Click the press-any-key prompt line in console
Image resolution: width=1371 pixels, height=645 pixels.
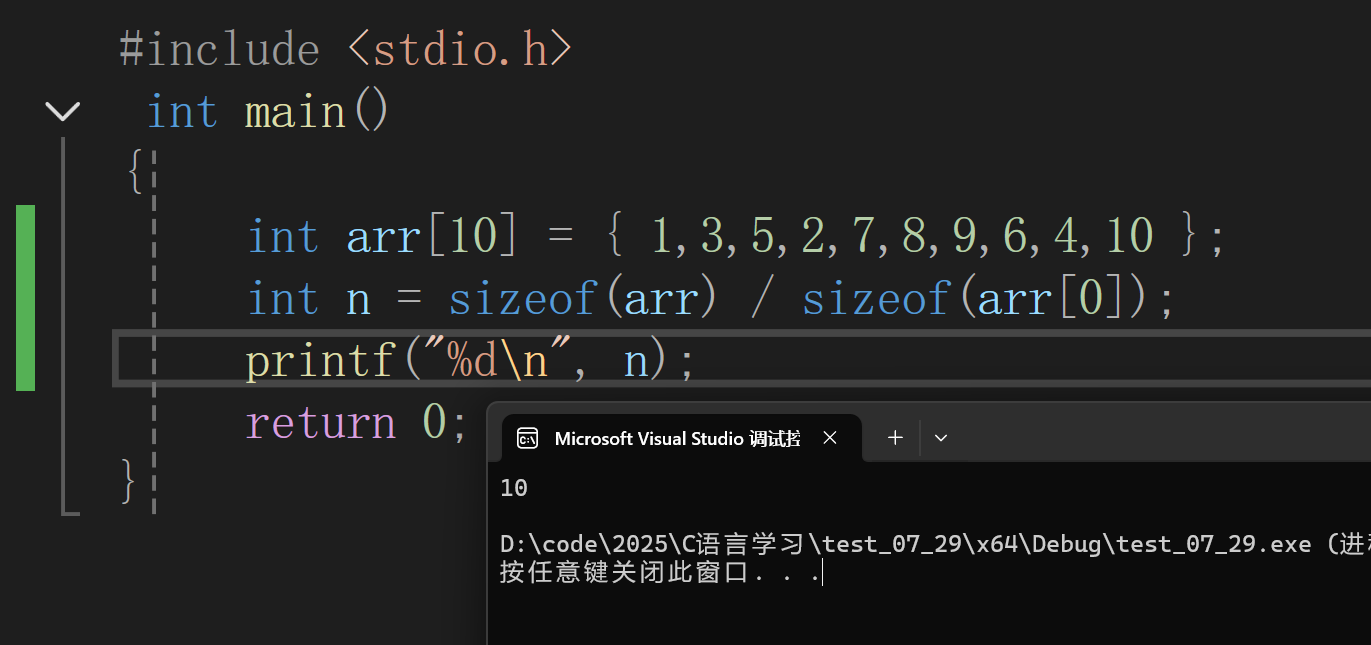click(x=659, y=574)
